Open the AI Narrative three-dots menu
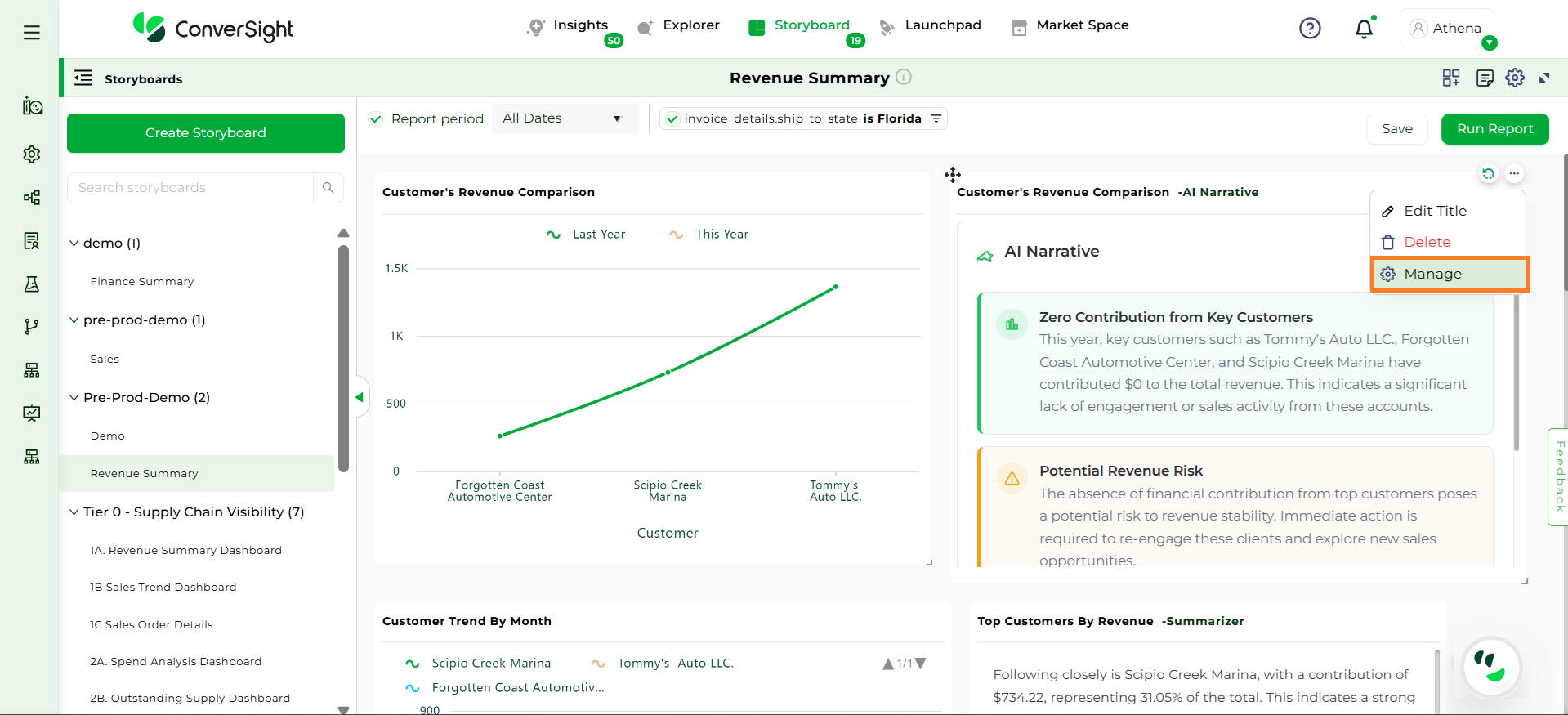 tap(1514, 173)
